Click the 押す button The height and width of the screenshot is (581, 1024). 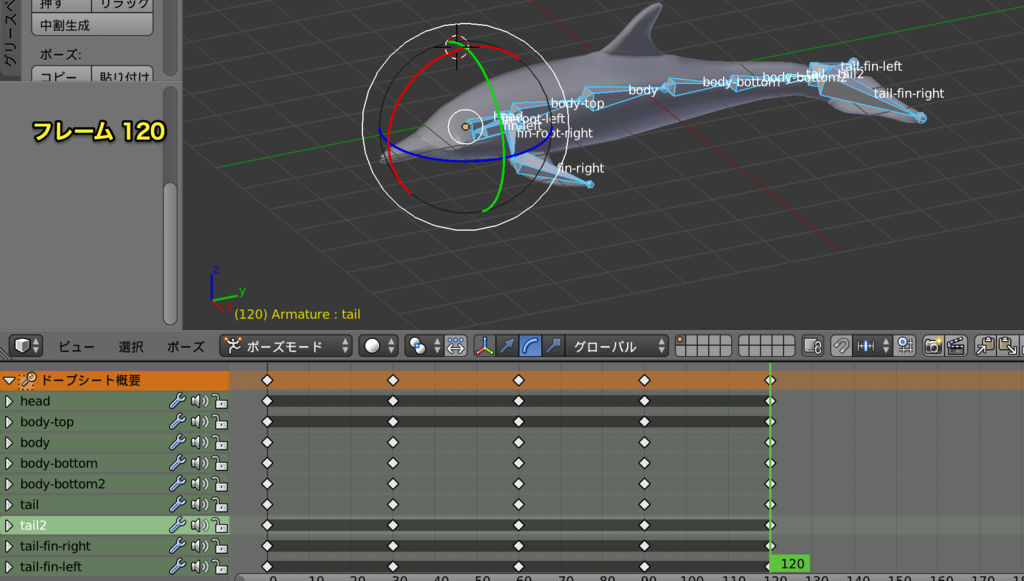click(x=61, y=5)
